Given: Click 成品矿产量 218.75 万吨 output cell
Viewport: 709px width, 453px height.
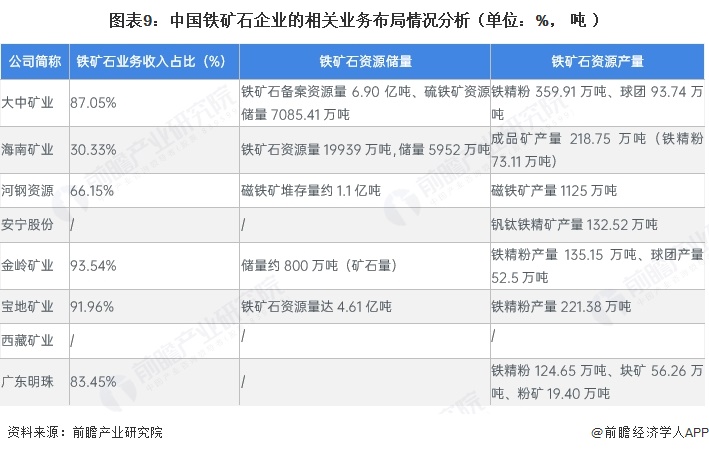Looking at the screenshot, I should coord(597,150).
